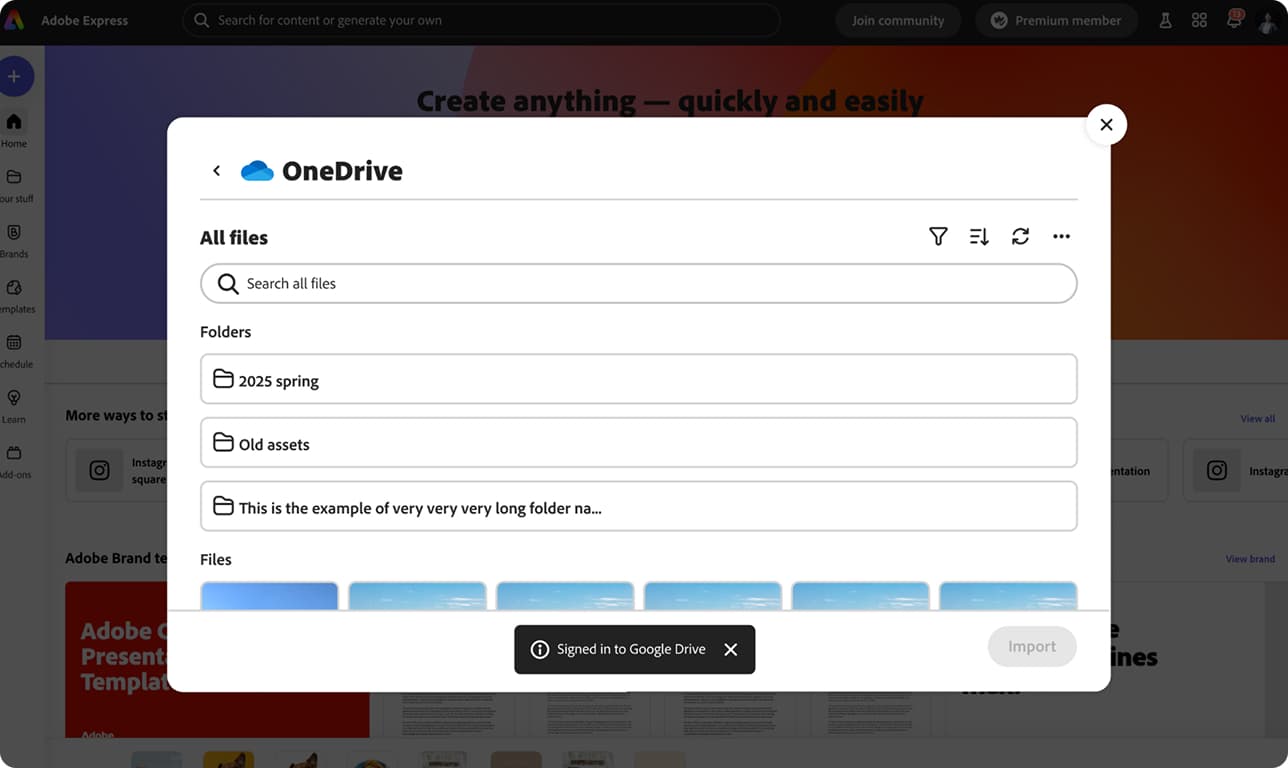This screenshot has width=1288, height=768.
Task: Click the Premium member button
Action: (x=1056, y=20)
